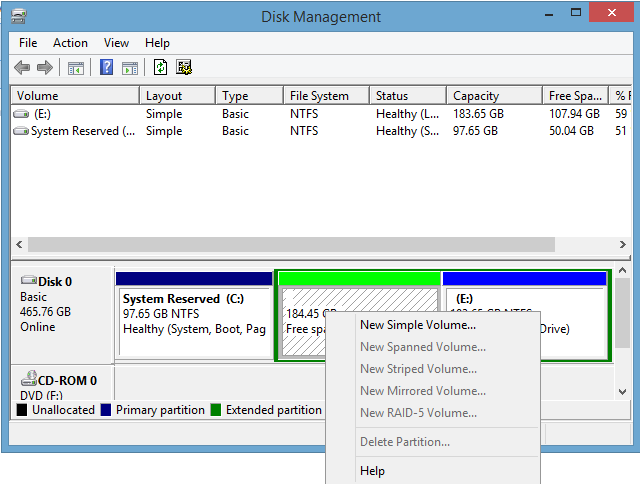The image size is (640, 484).
Task: Click the down arrow of disk pane scrollbar
Action: pyautogui.click(x=622, y=392)
